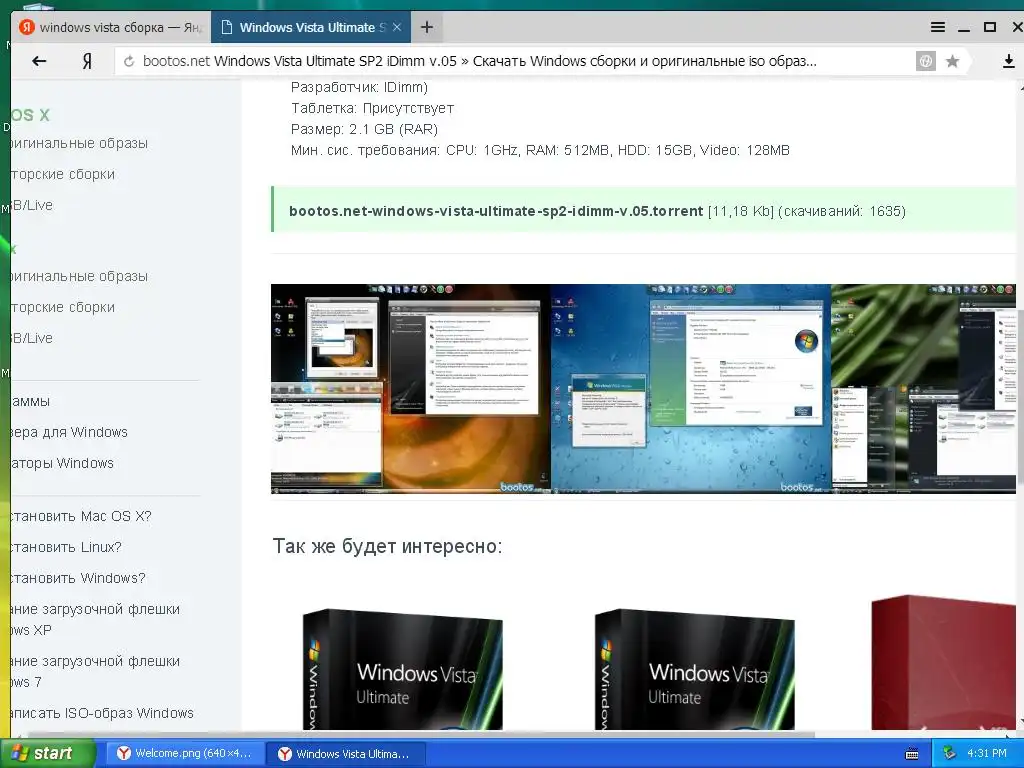Open the page protection/translate icon in address bar
Viewport: 1024px width, 768px height.
925,61
